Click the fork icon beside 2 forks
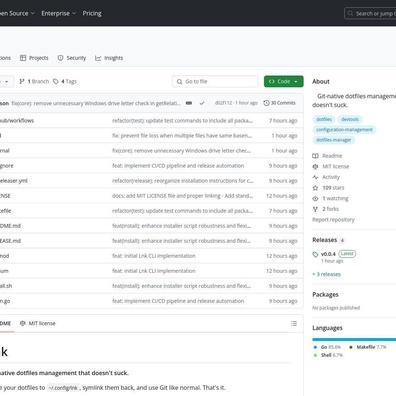The height and width of the screenshot is (396, 396). coord(315,209)
